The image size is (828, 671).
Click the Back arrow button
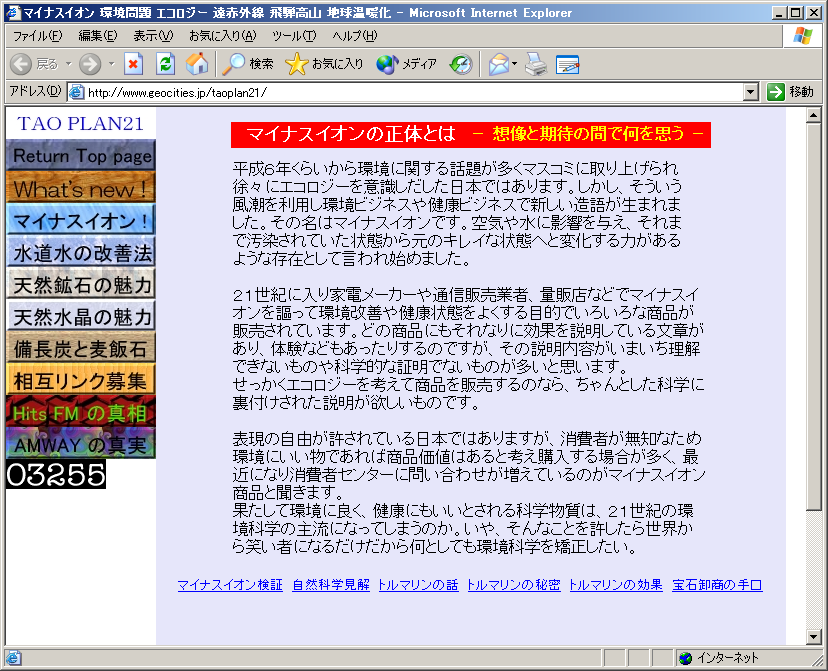21,64
